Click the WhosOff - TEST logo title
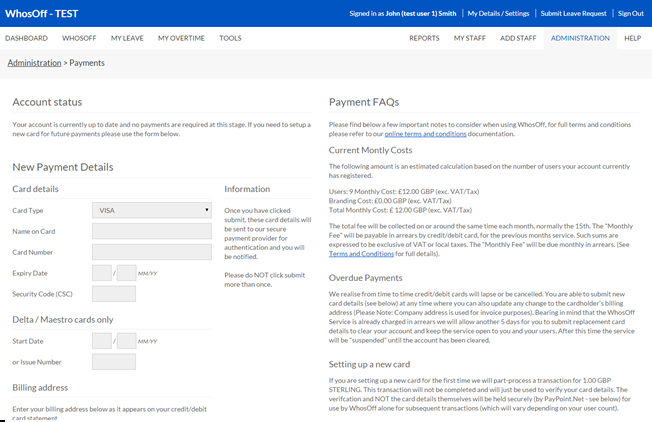The width and height of the screenshot is (652, 422). coord(42,14)
